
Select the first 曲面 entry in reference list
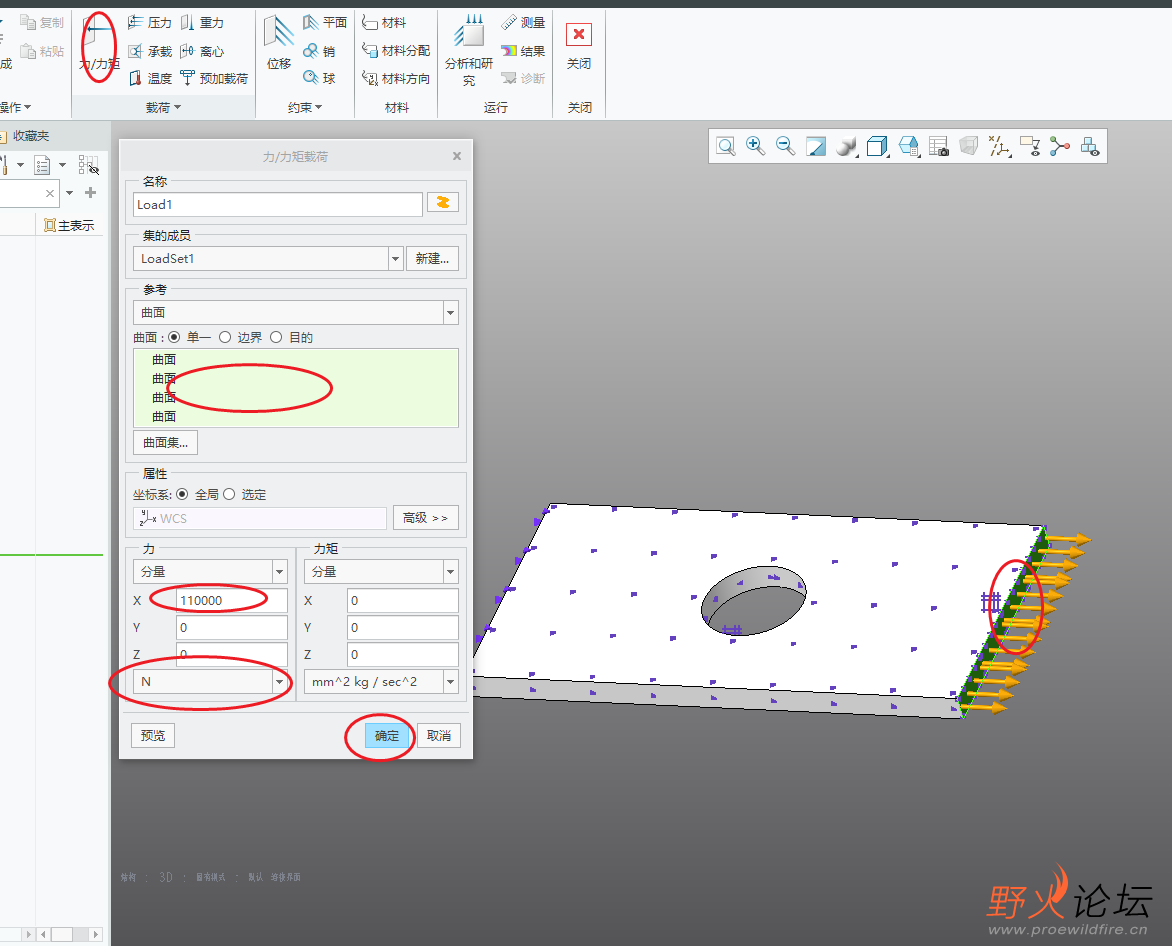coord(164,359)
